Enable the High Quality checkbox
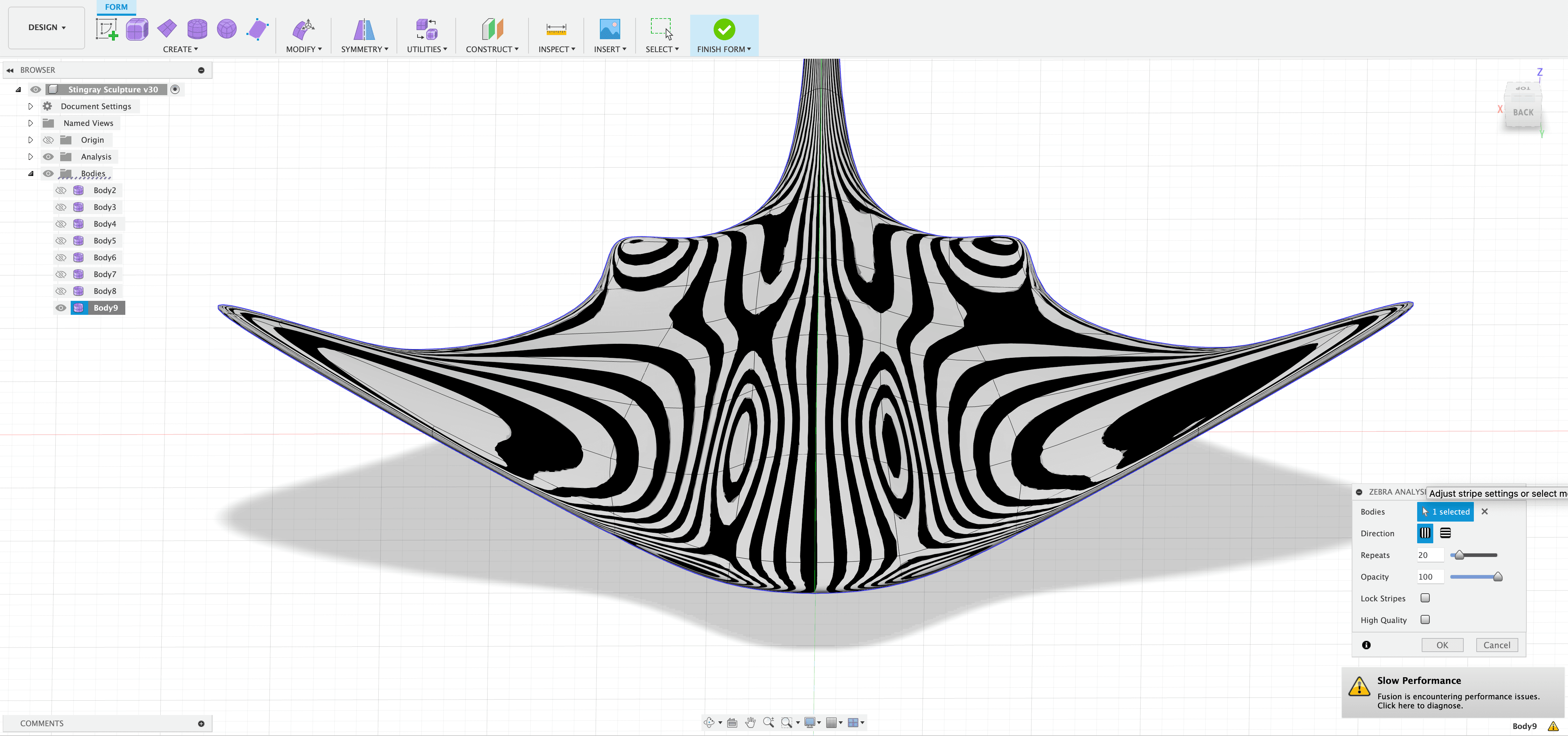 point(1425,620)
